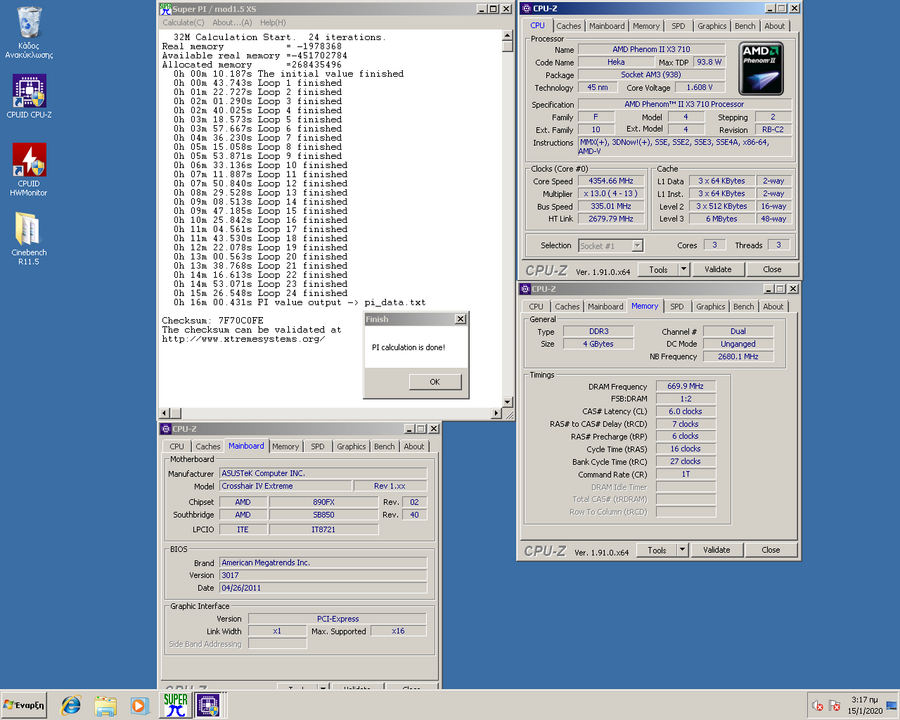The image size is (900, 720).
Task: Click Tools button in CPU-Z CPU window
Action: [x=658, y=269]
